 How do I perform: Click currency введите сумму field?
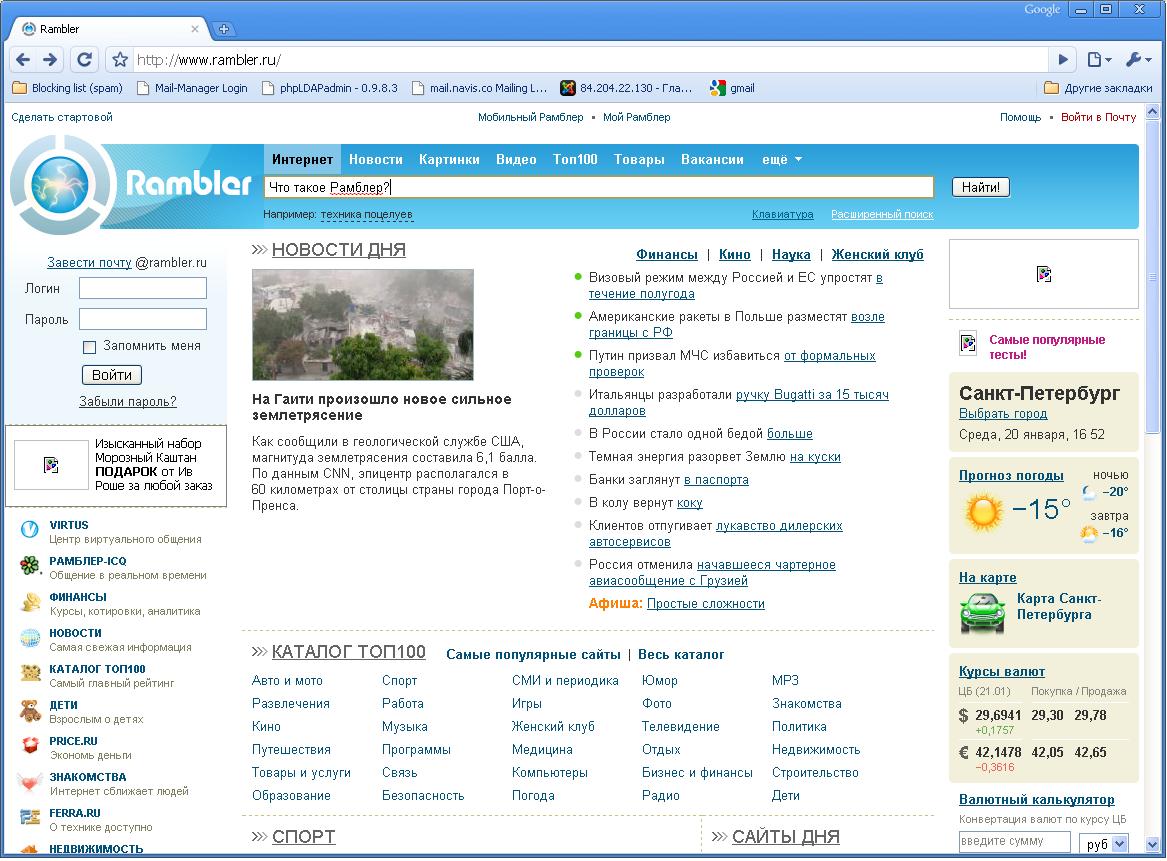tap(1014, 842)
